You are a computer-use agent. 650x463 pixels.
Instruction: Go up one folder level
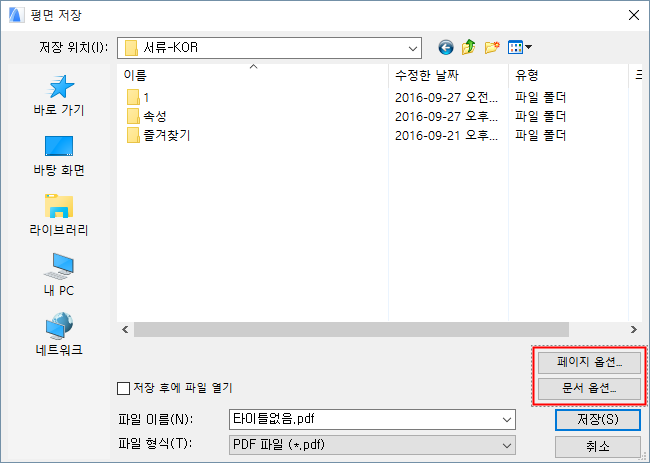click(x=468, y=48)
